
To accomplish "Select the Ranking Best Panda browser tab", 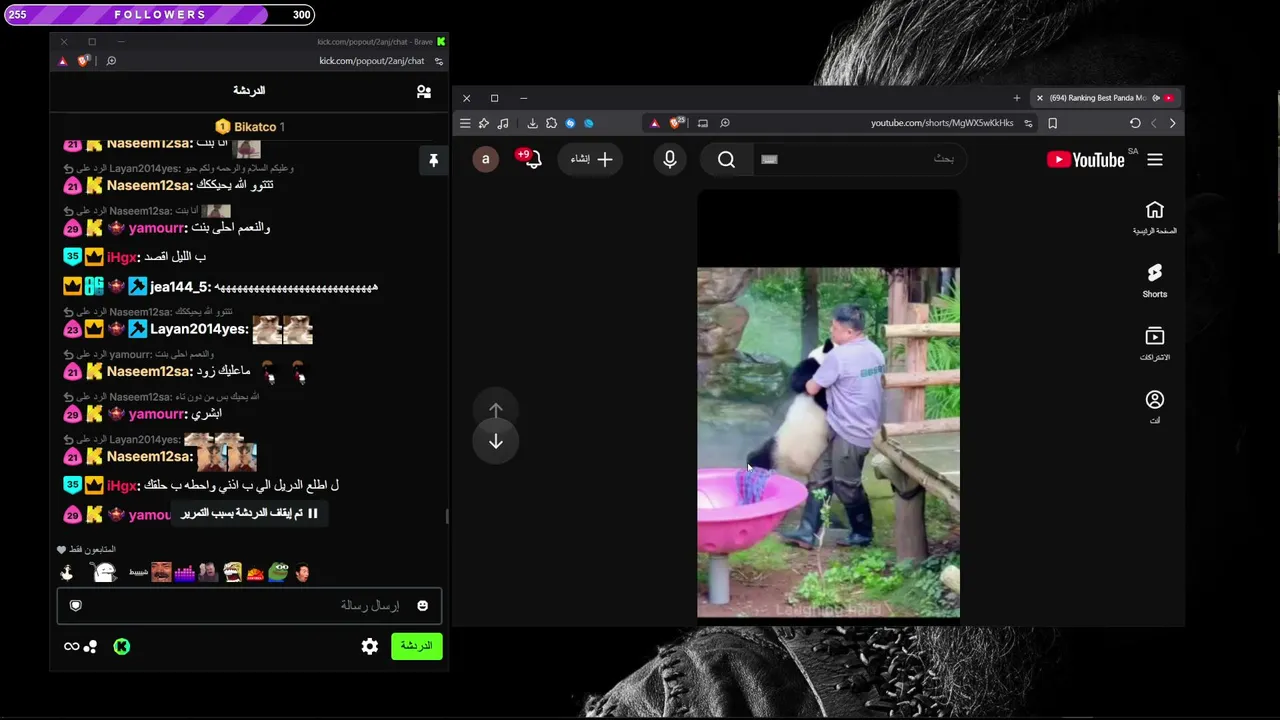I will pos(1106,98).
